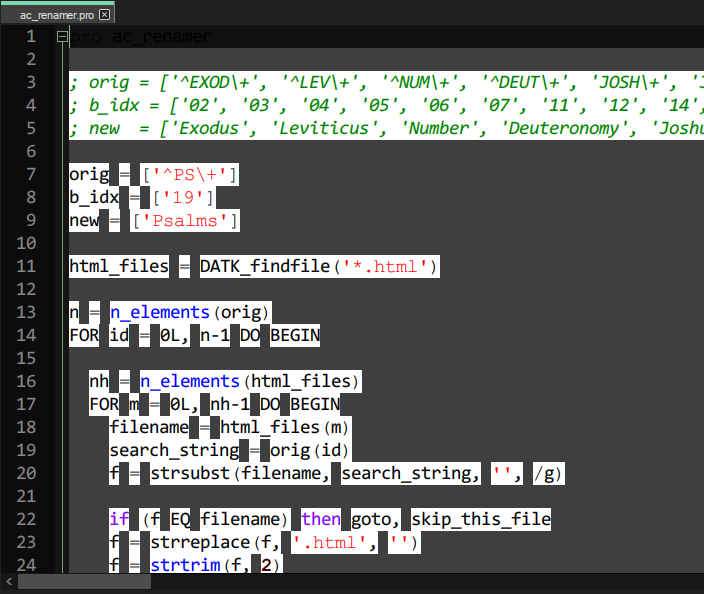Click the '*.html' string argument
The image size is (704, 594).
(x=384, y=267)
